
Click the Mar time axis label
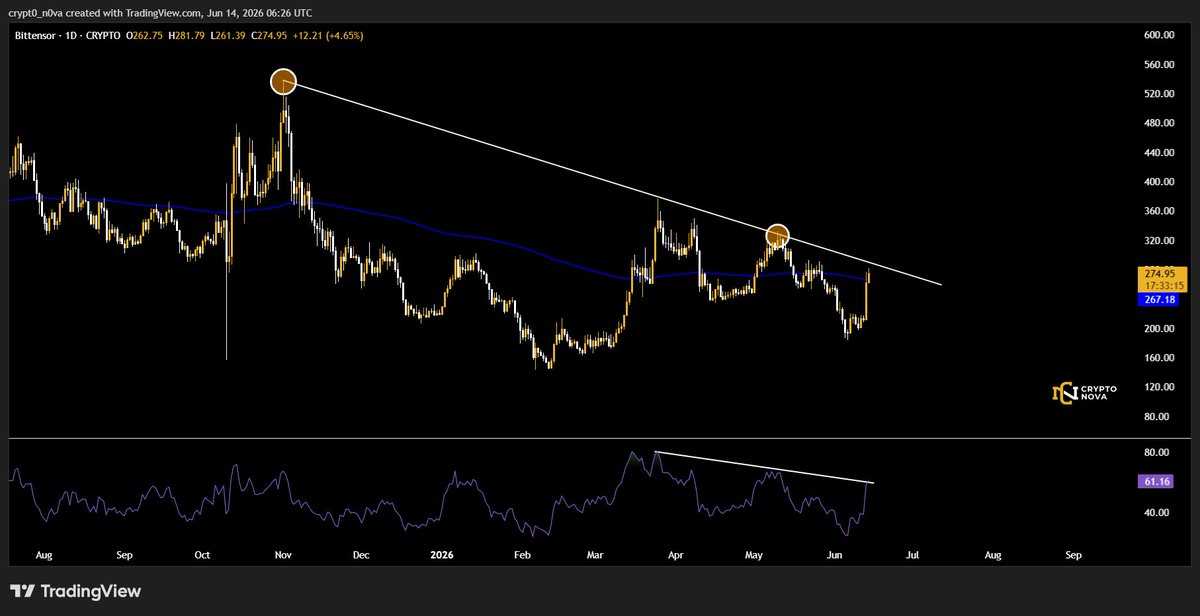coord(596,553)
